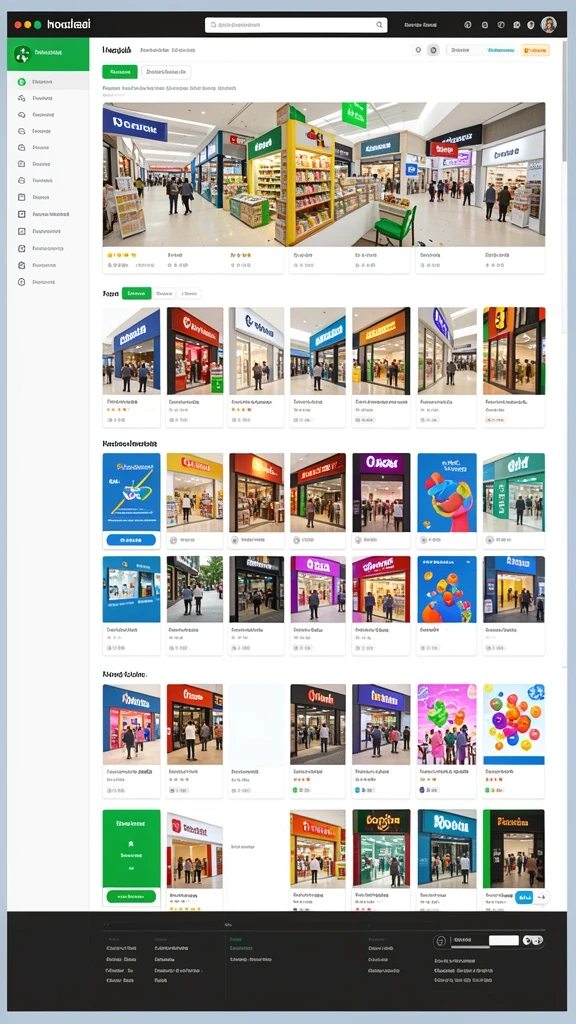
Task: Click the green button on the green promo card
Action: tap(131, 896)
